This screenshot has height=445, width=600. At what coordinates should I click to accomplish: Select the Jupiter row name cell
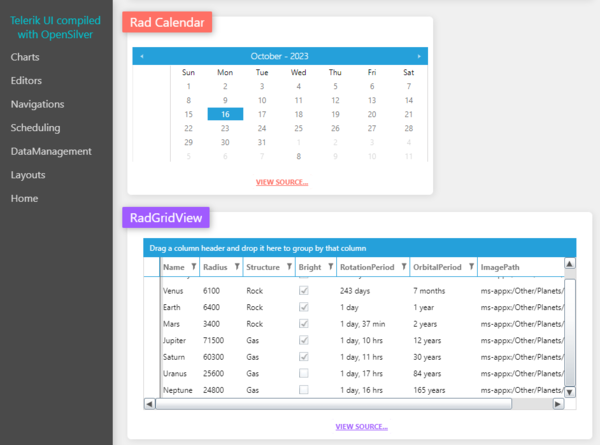coord(174,341)
